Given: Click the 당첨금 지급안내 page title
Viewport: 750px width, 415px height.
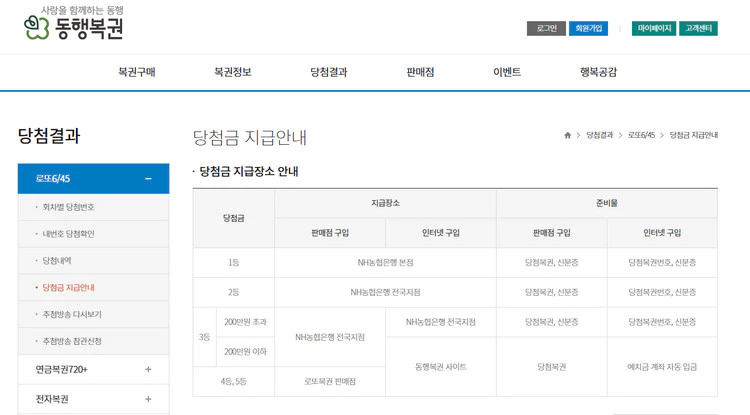Looking at the screenshot, I should click(x=249, y=138).
